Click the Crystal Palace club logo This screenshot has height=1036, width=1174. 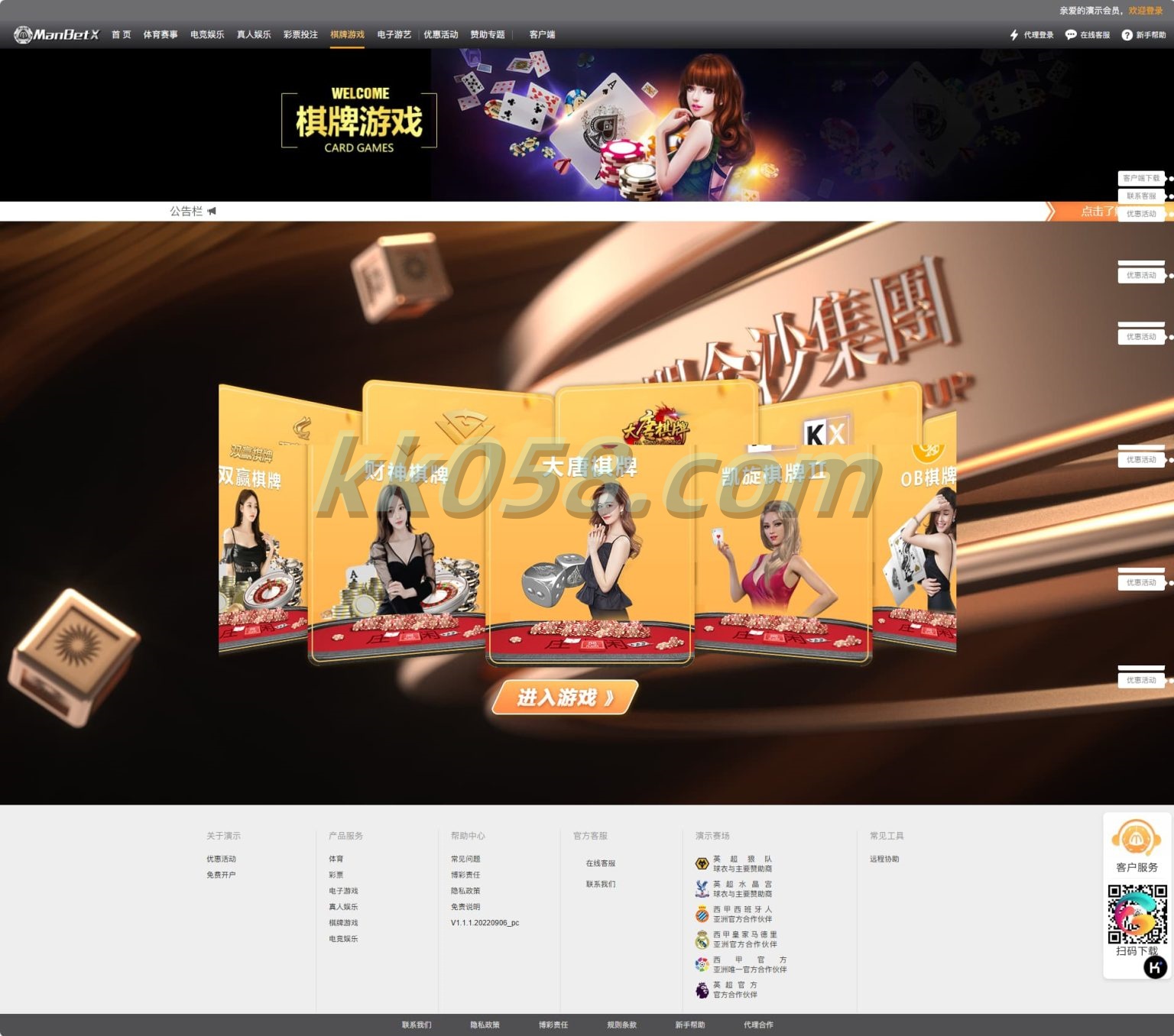pos(702,889)
